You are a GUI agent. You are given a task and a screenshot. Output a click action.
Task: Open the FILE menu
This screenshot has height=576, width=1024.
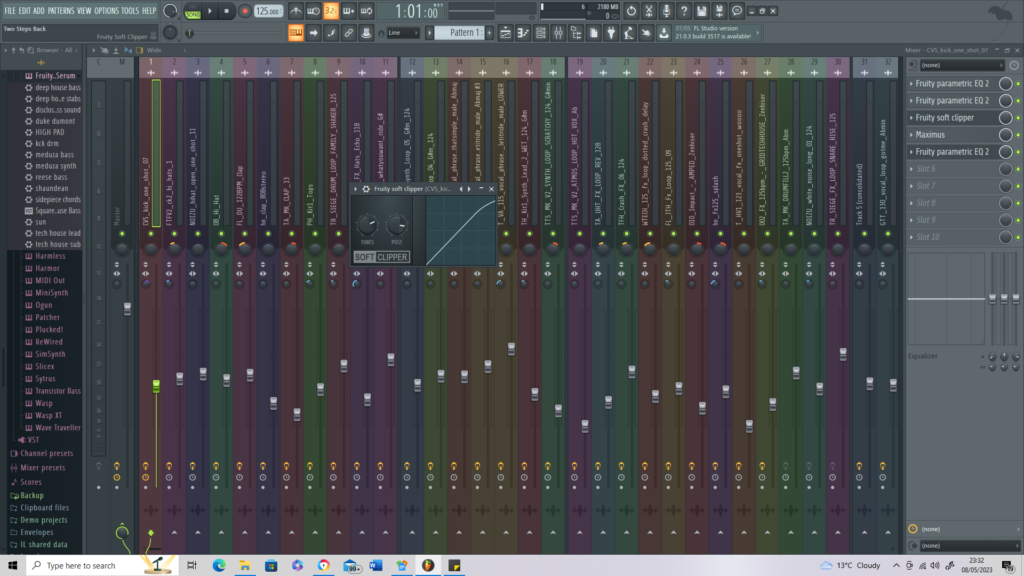tap(10, 11)
